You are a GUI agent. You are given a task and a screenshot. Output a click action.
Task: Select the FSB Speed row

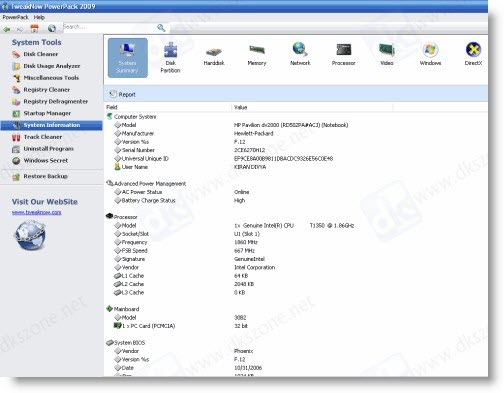pyautogui.click(x=296, y=251)
